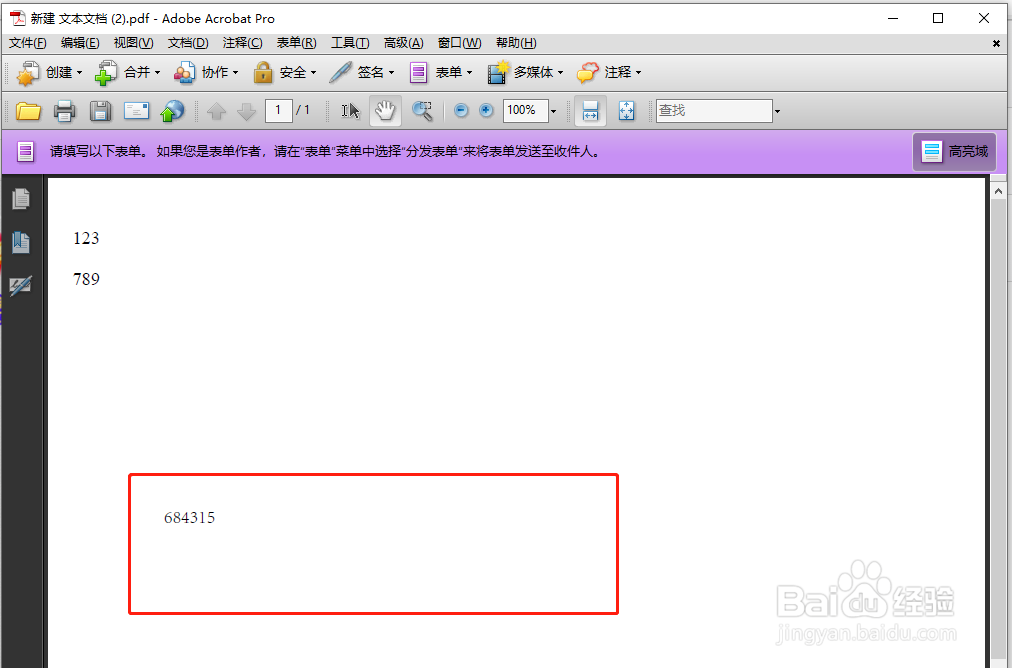Expand the 创建 dropdown arrow

click(79, 72)
